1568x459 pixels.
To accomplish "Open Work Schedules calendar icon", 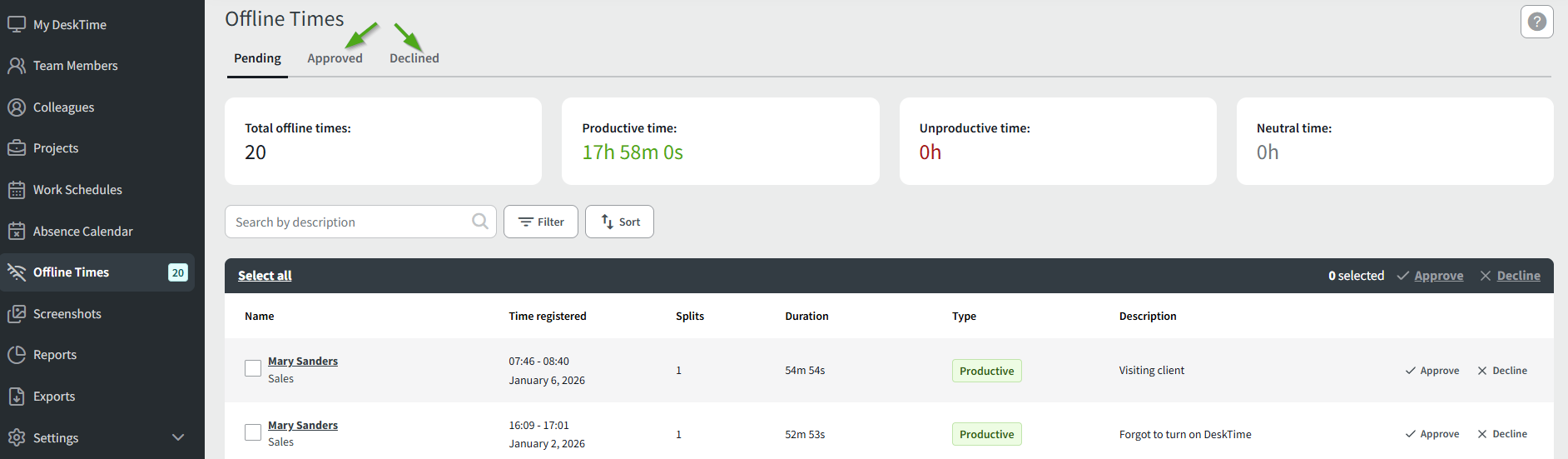I will click(x=17, y=190).
